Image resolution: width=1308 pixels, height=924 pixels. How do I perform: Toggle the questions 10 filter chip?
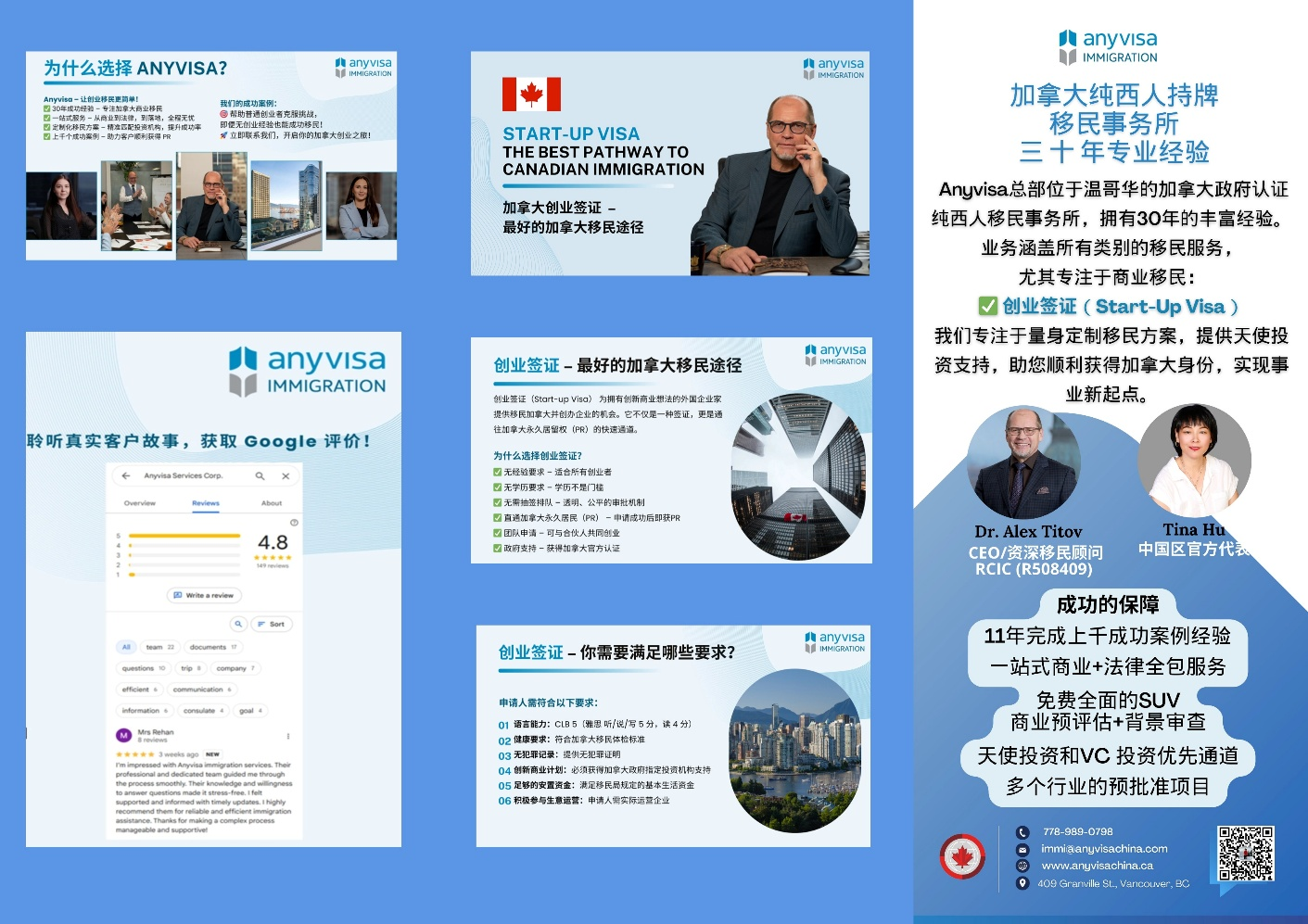tap(144, 668)
